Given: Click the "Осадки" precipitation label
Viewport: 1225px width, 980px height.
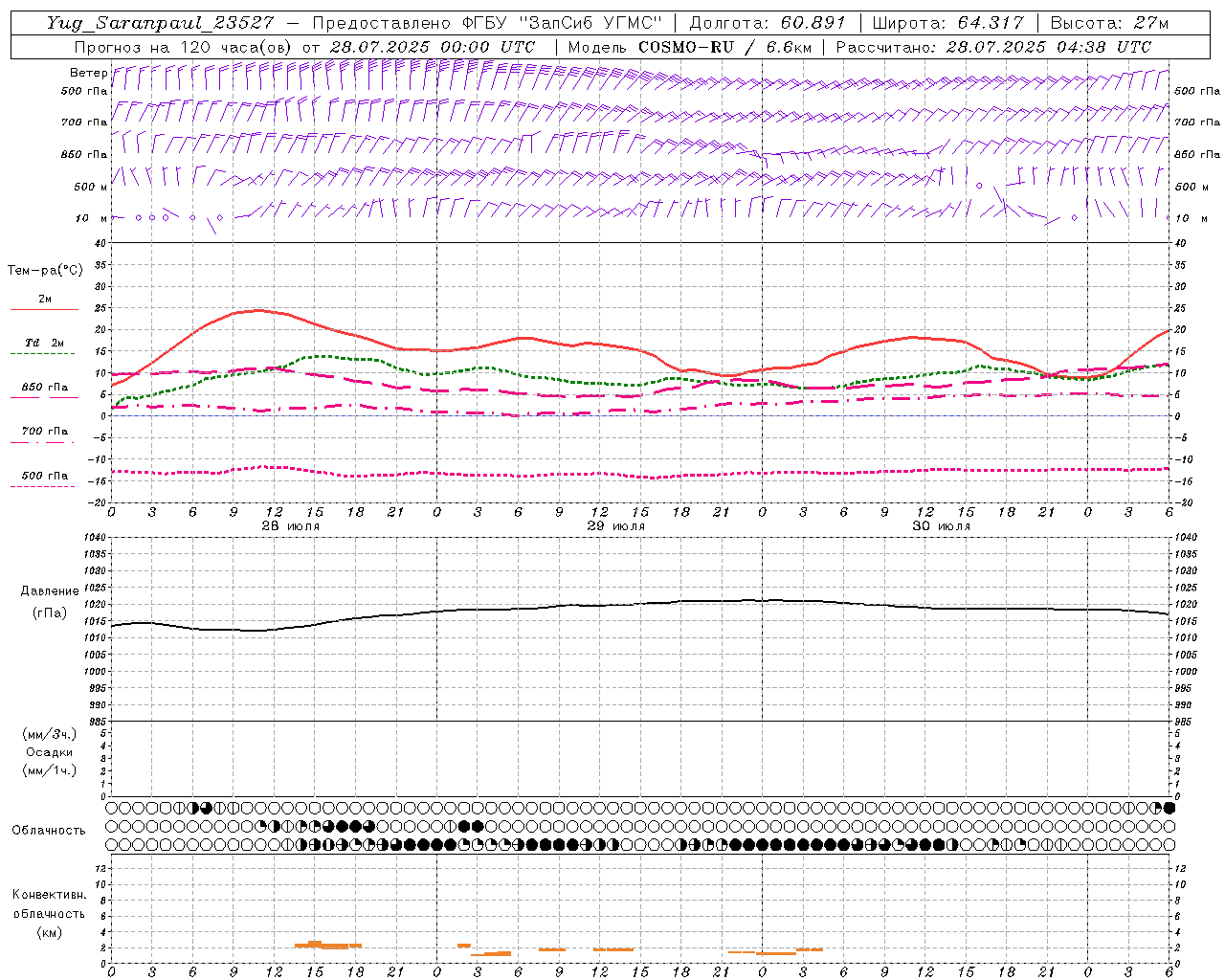Looking at the screenshot, I should tap(50, 752).
